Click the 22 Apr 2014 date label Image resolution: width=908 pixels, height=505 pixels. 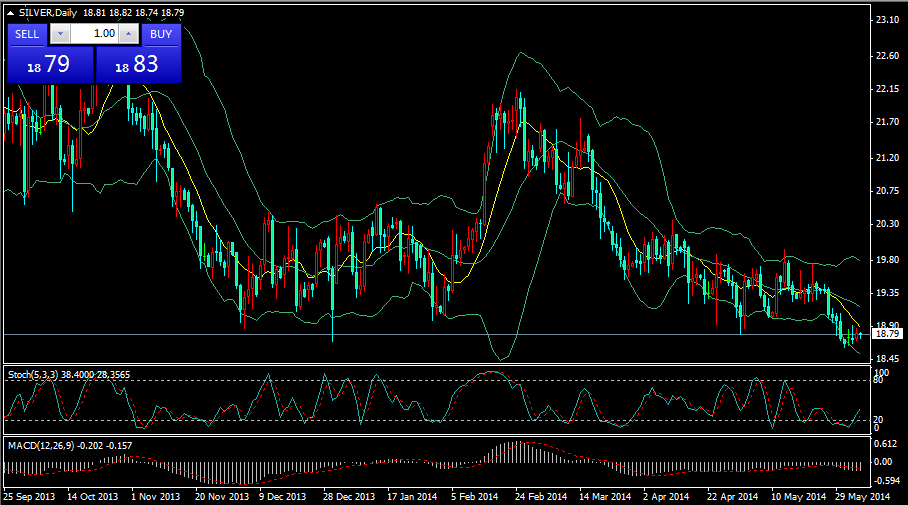pos(732,496)
